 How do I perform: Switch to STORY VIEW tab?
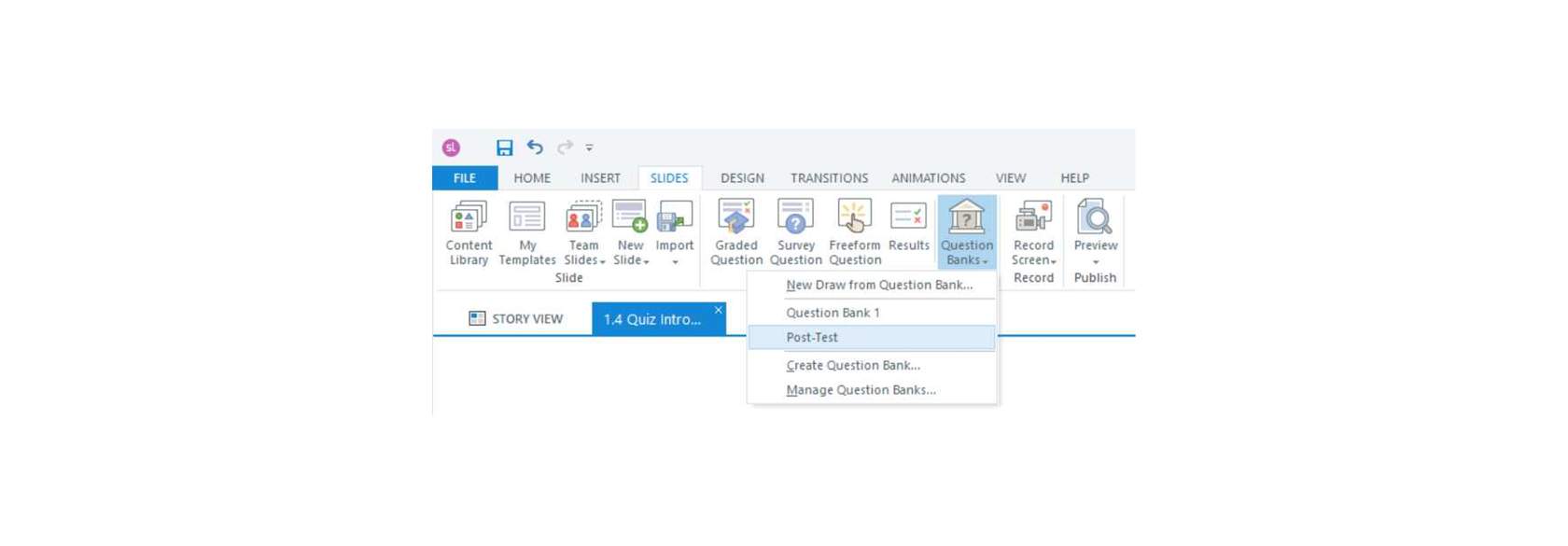[x=515, y=319]
